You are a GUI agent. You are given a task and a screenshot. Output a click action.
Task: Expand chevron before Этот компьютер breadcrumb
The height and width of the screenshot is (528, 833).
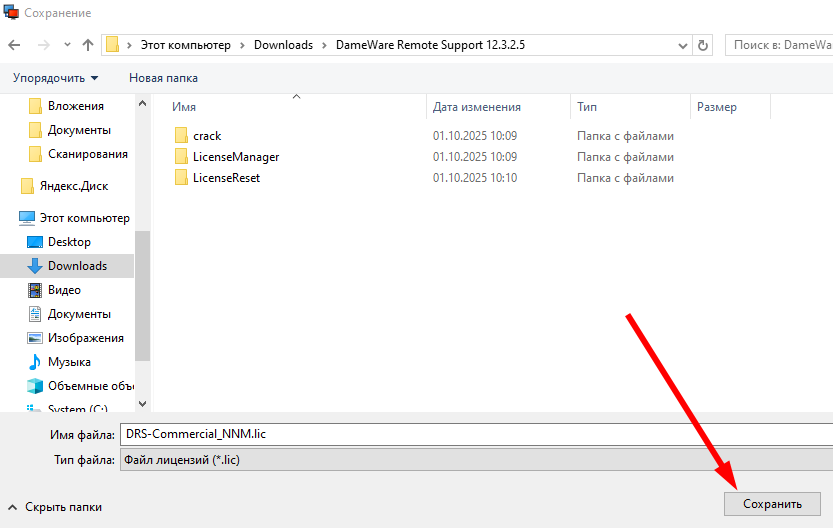(129, 45)
